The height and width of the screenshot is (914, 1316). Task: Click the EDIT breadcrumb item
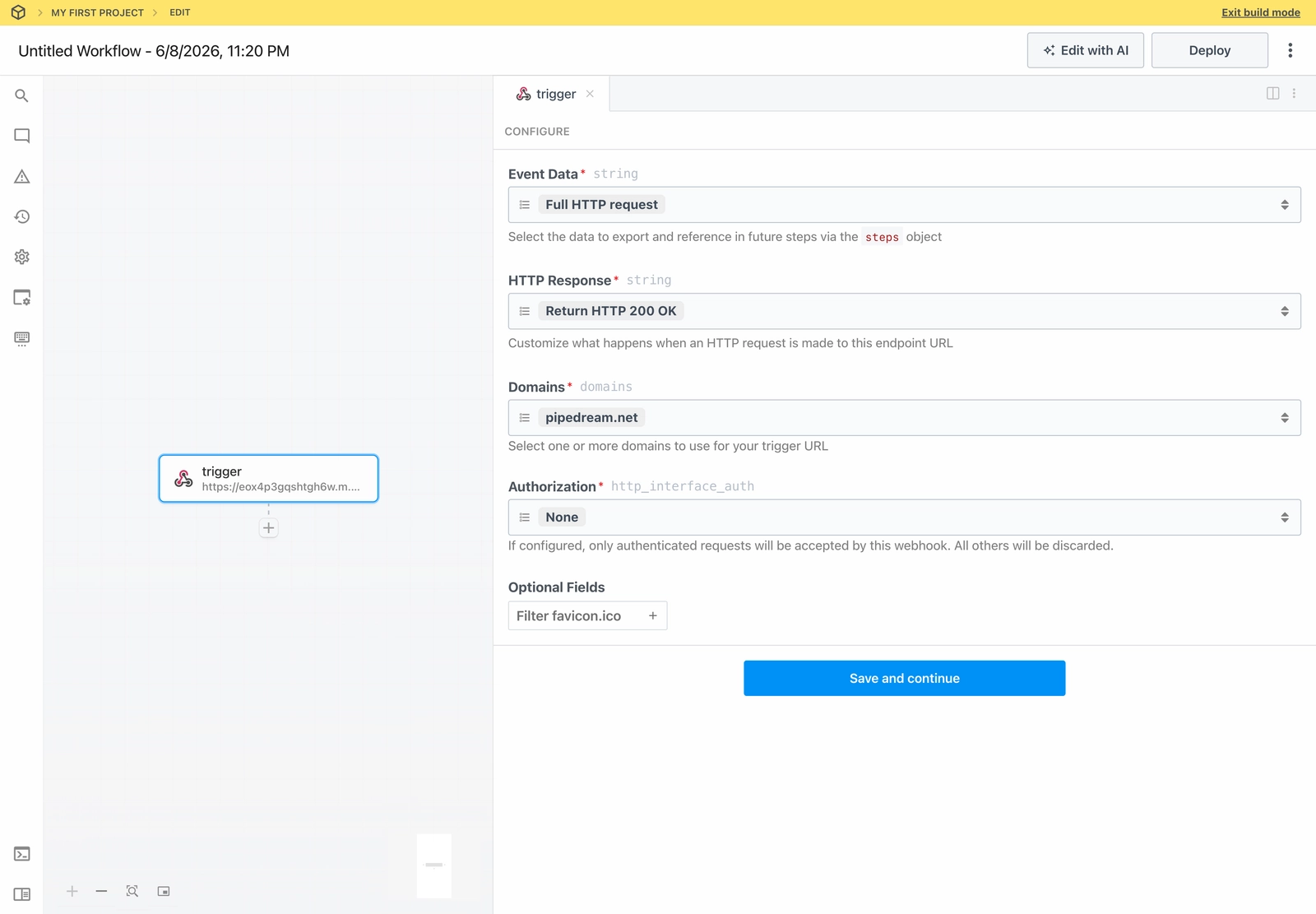pyautogui.click(x=179, y=12)
